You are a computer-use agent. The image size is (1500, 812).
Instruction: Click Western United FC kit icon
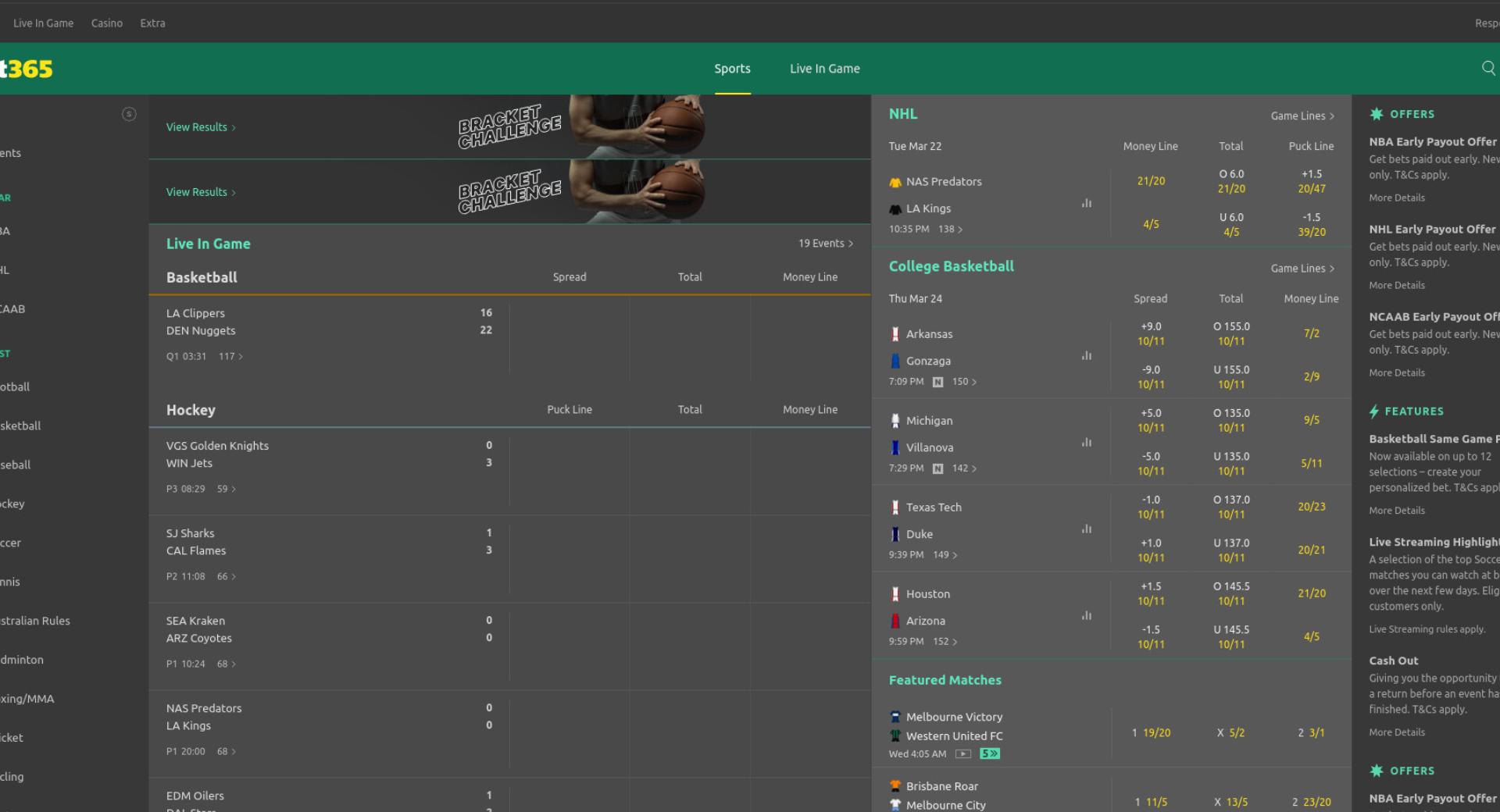895,736
